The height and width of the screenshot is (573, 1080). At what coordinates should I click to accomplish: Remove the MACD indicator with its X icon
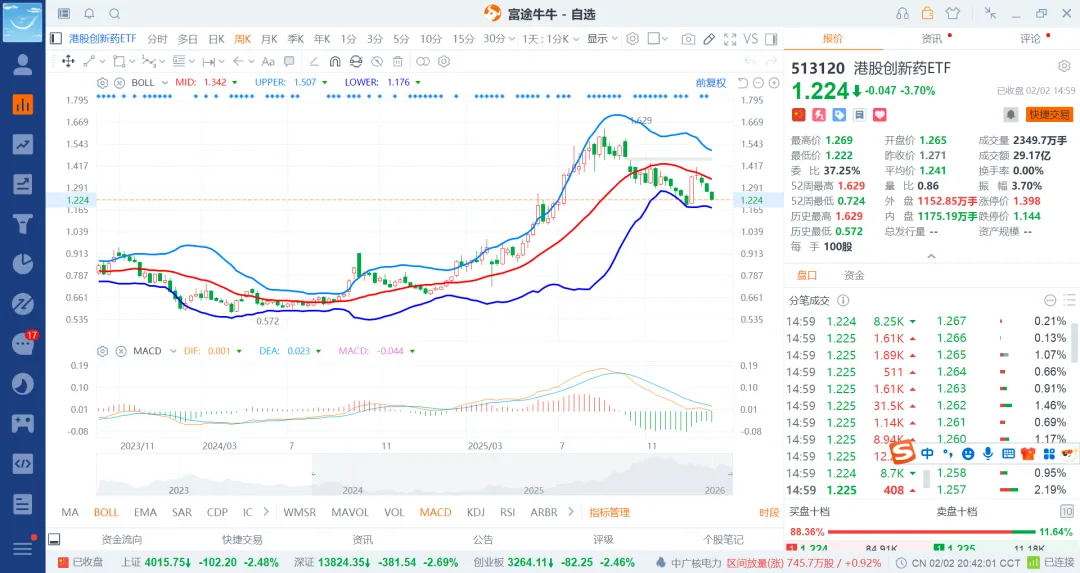pos(119,351)
